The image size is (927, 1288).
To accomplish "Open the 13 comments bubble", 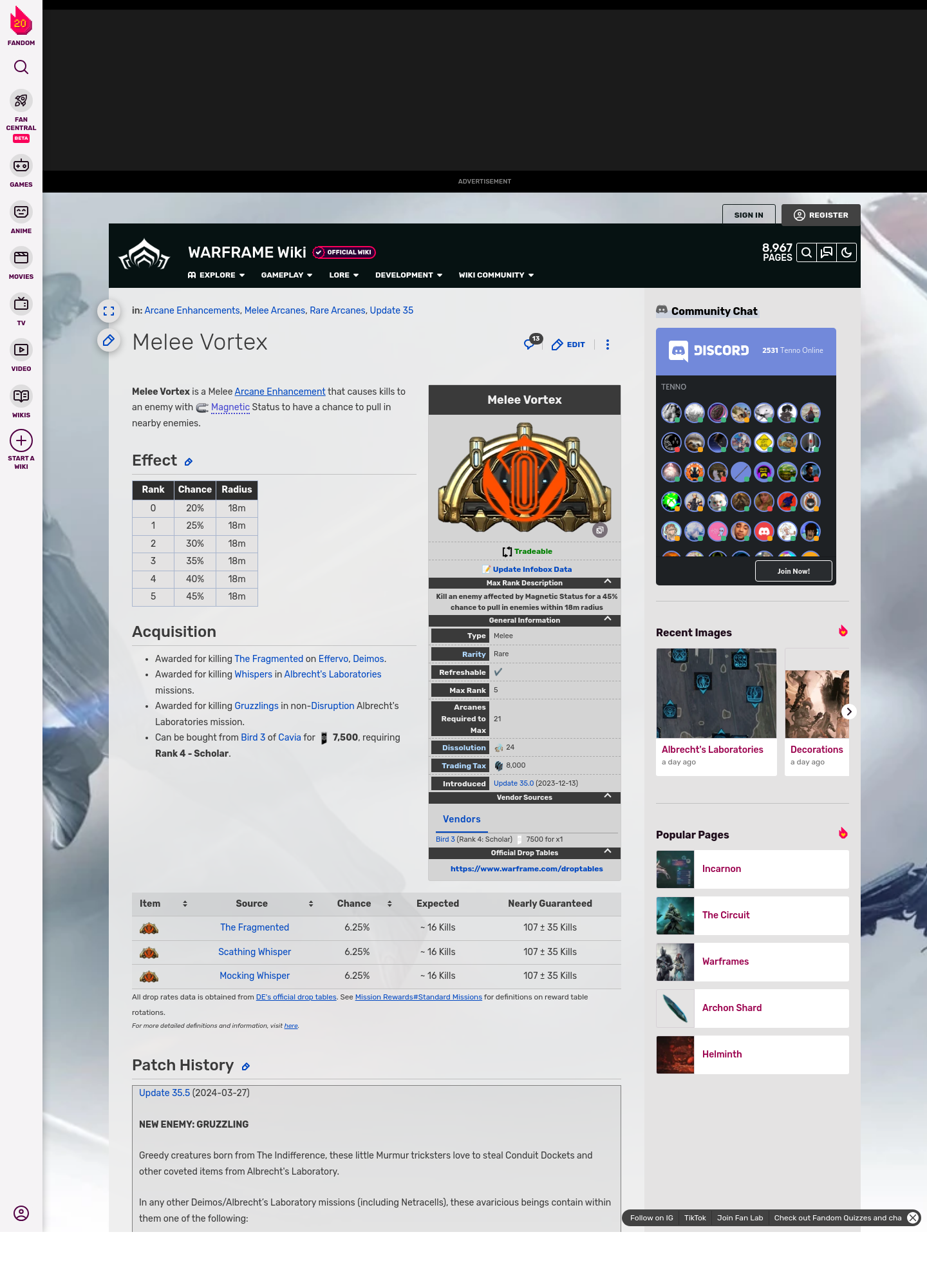I will click(533, 342).
